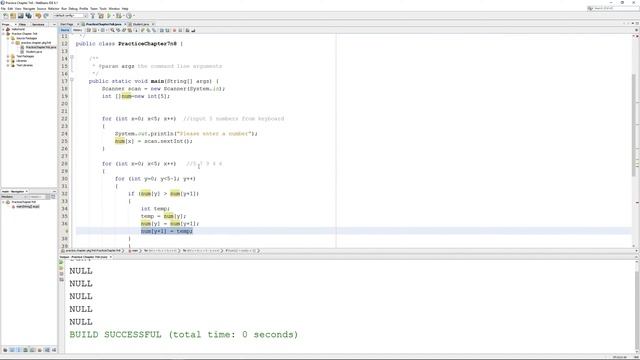The image size is (640, 360).
Task: Switch to the Start Page tab
Action: [67, 24]
